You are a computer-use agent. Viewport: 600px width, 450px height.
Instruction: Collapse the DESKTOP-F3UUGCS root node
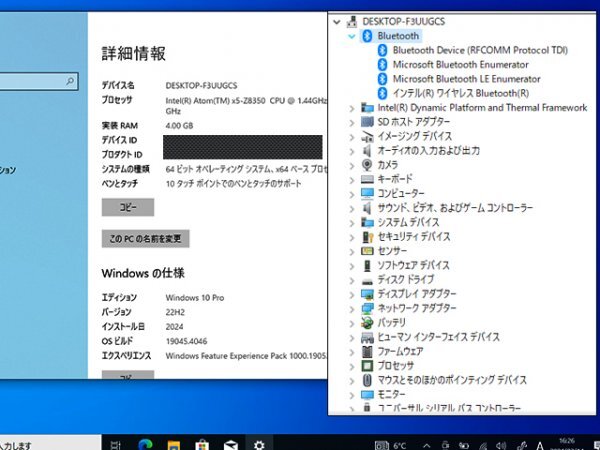pyautogui.click(x=337, y=22)
